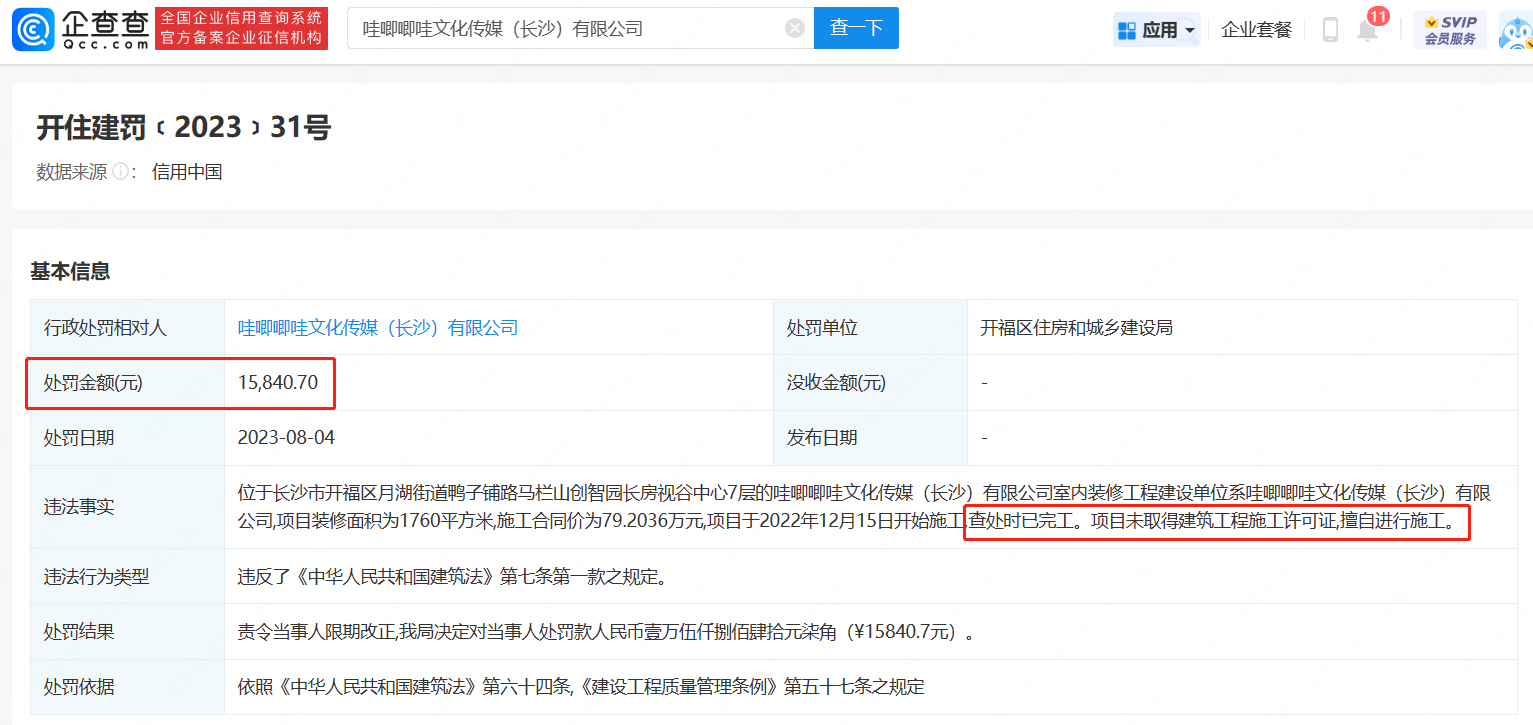Viewport: 1533px width, 725px height.
Task: Click the 依照《中华人民共和国建筑法》第六十四条 text
Action: coord(581,687)
